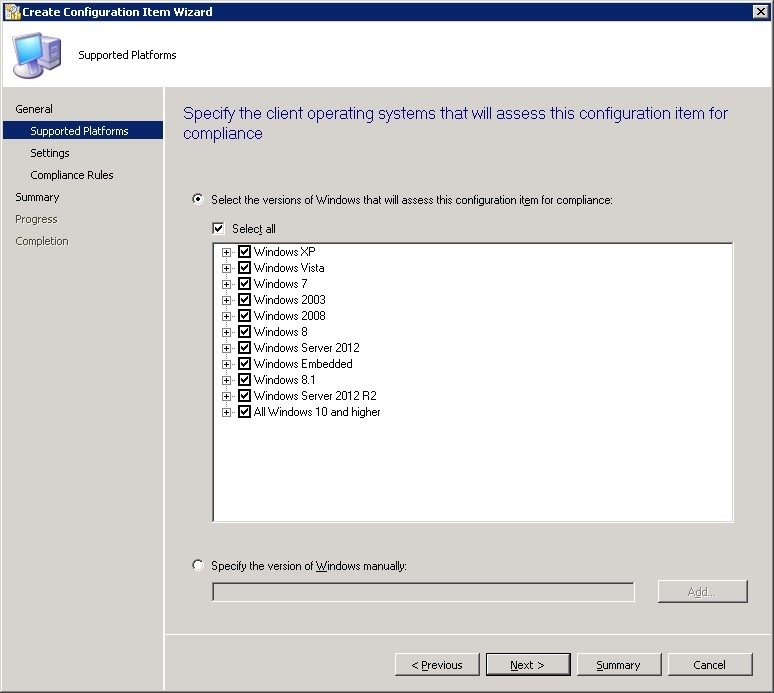Expand All Windows 10 and higher node

tap(226, 412)
